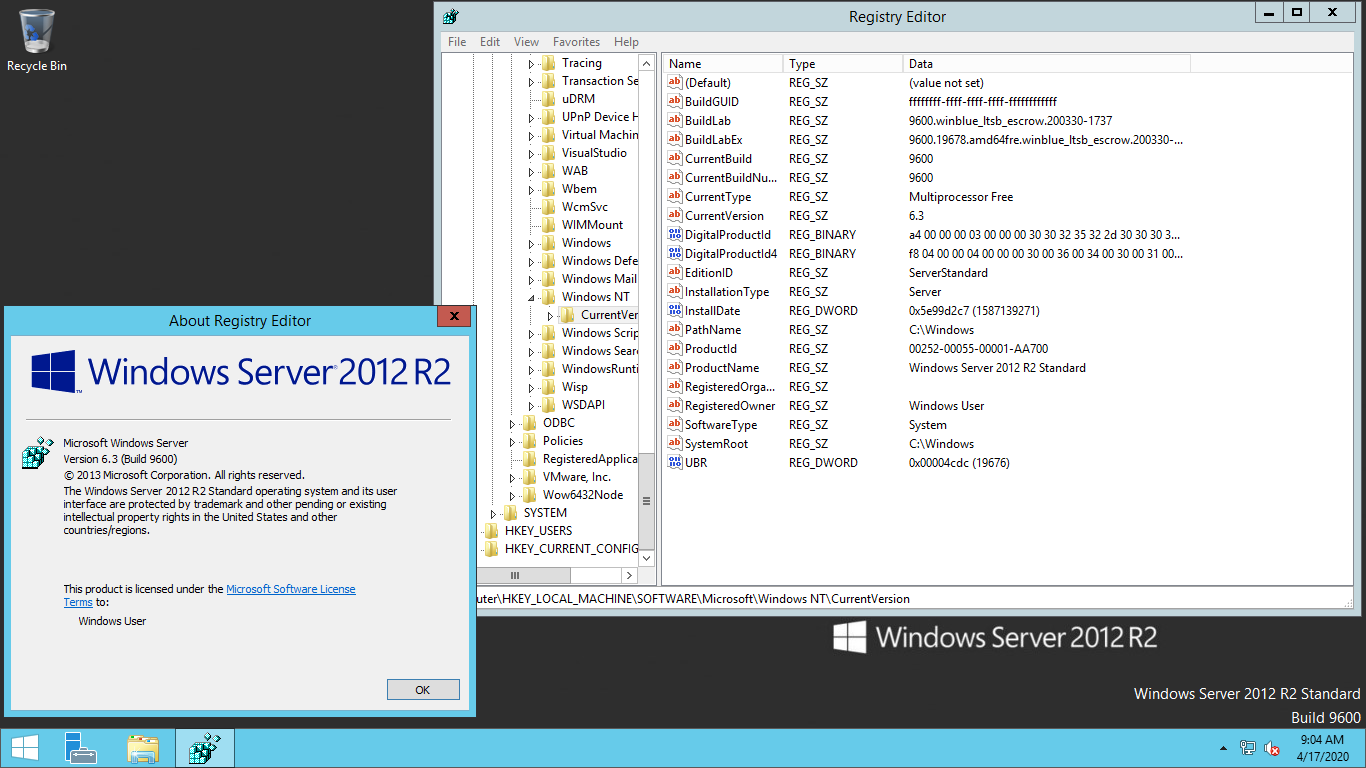1366x768 pixels.
Task: Expand the SYSTEM key
Action: coord(493,513)
